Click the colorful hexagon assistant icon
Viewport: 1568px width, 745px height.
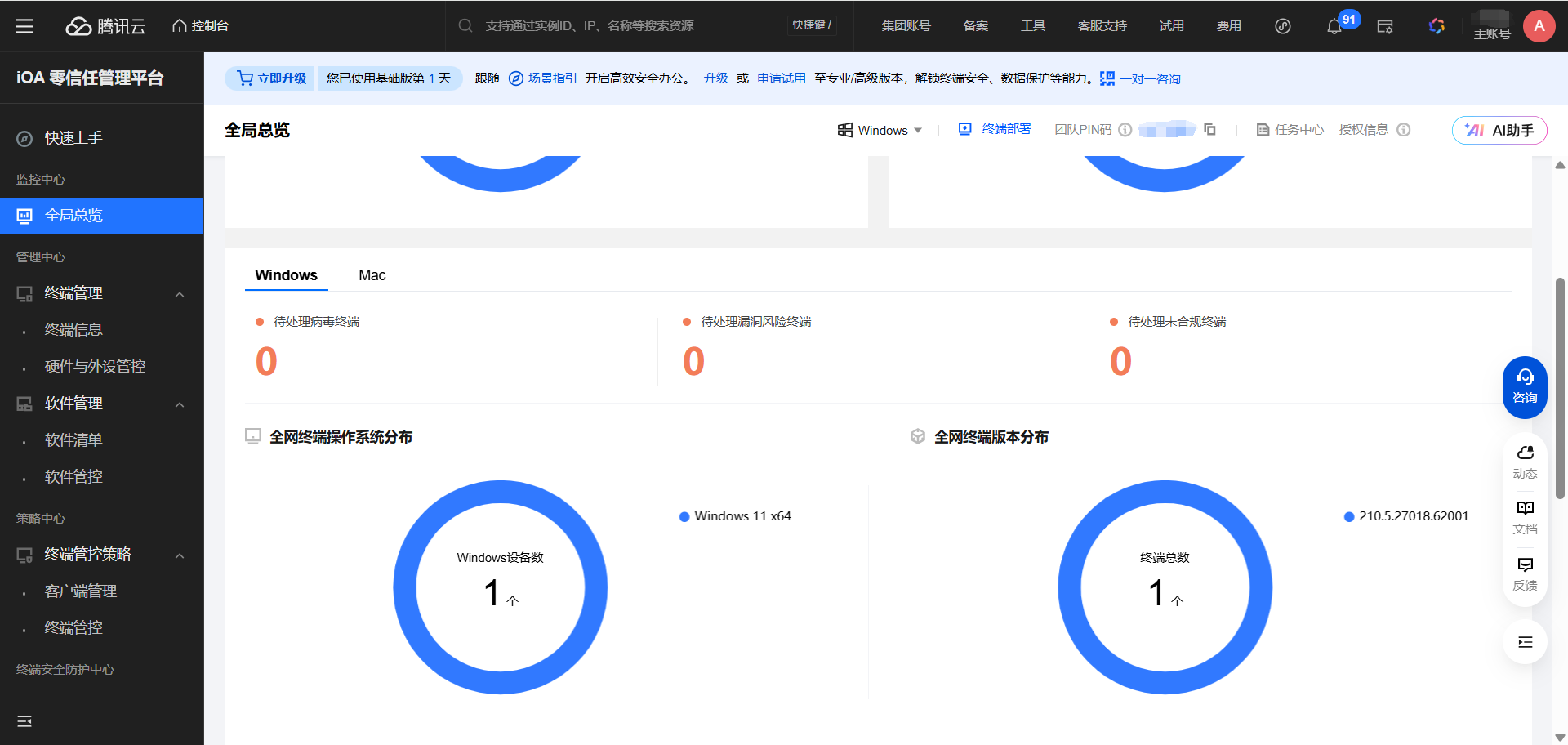pyautogui.click(x=1437, y=26)
